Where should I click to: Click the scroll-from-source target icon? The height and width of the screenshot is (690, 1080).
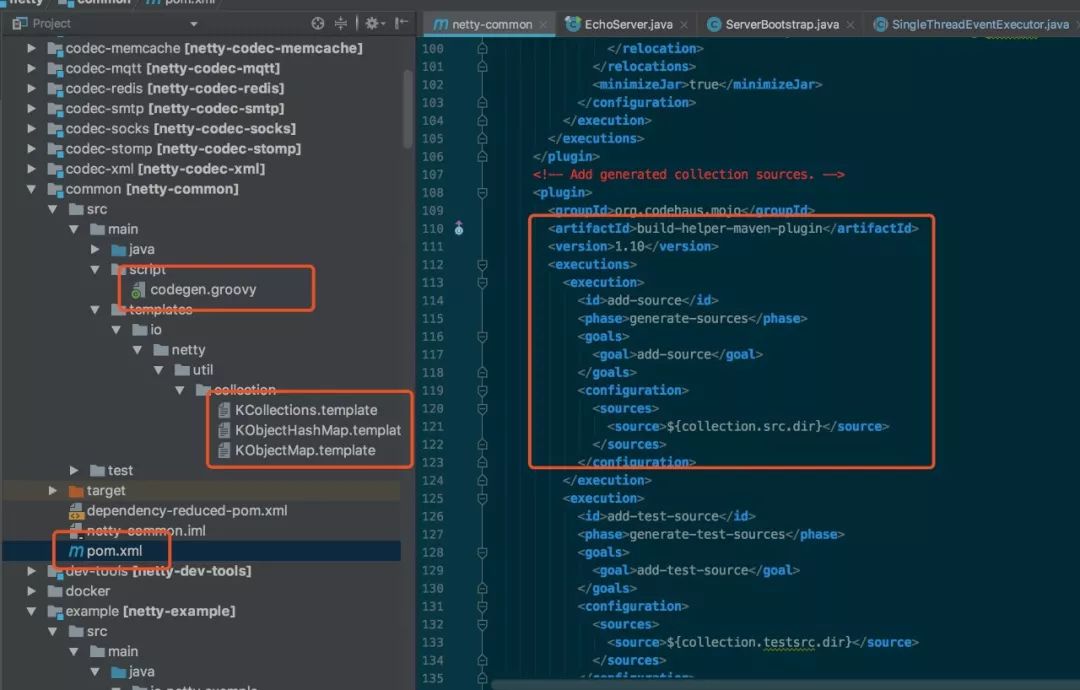(318, 23)
